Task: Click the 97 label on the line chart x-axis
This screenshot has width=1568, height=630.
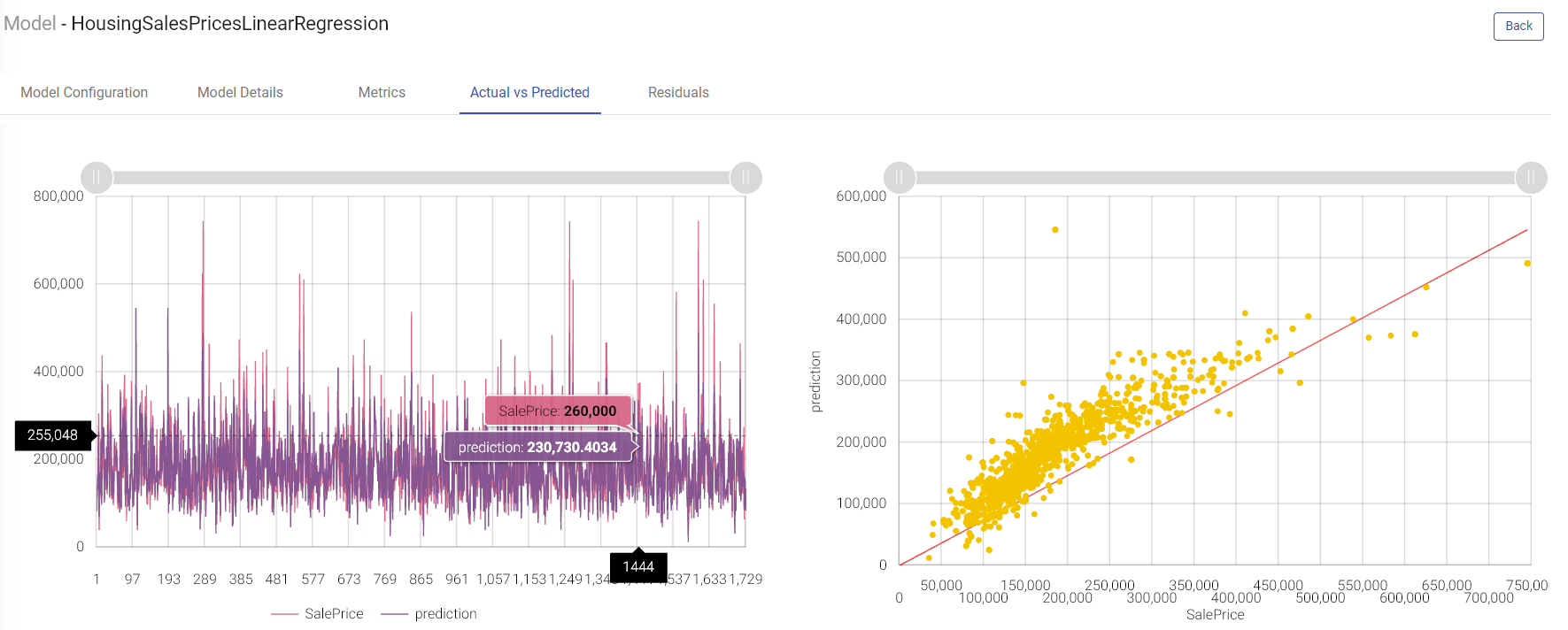Action: point(132,579)
